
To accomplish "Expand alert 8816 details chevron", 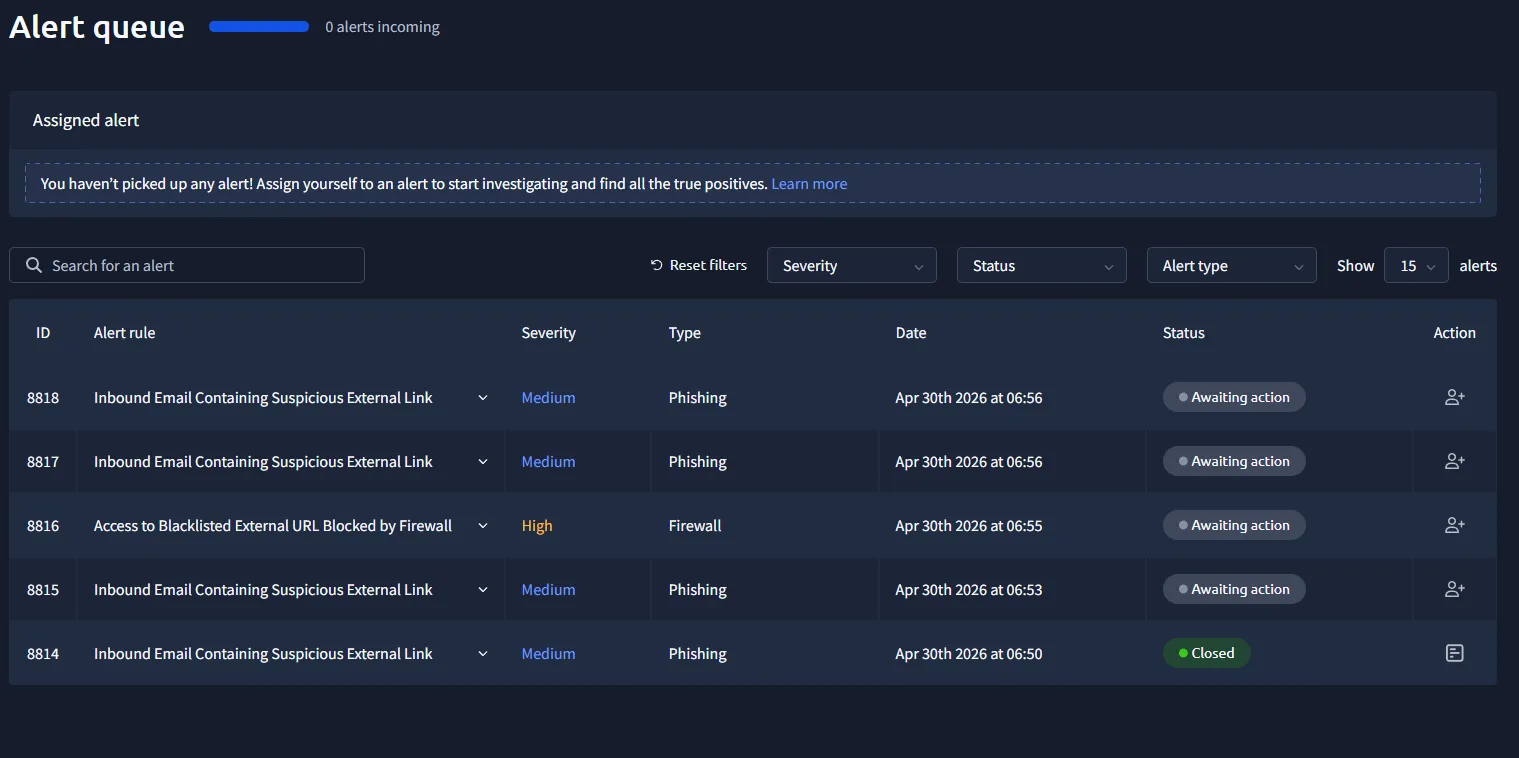I will 483,526.
